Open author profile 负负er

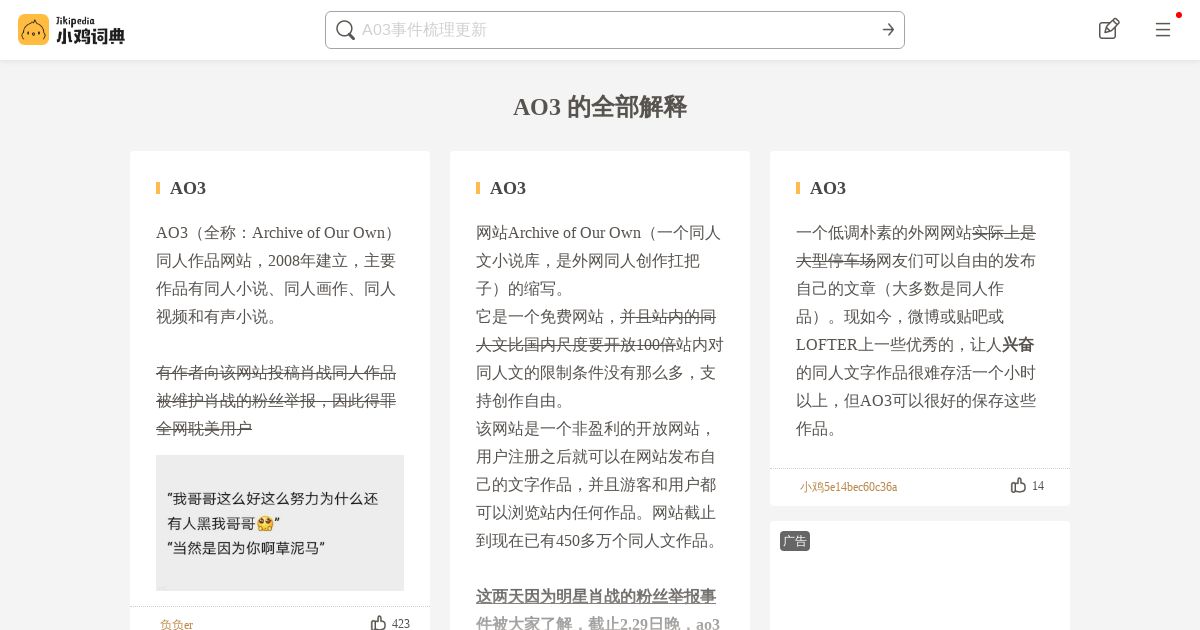click(x=176, y=624)
